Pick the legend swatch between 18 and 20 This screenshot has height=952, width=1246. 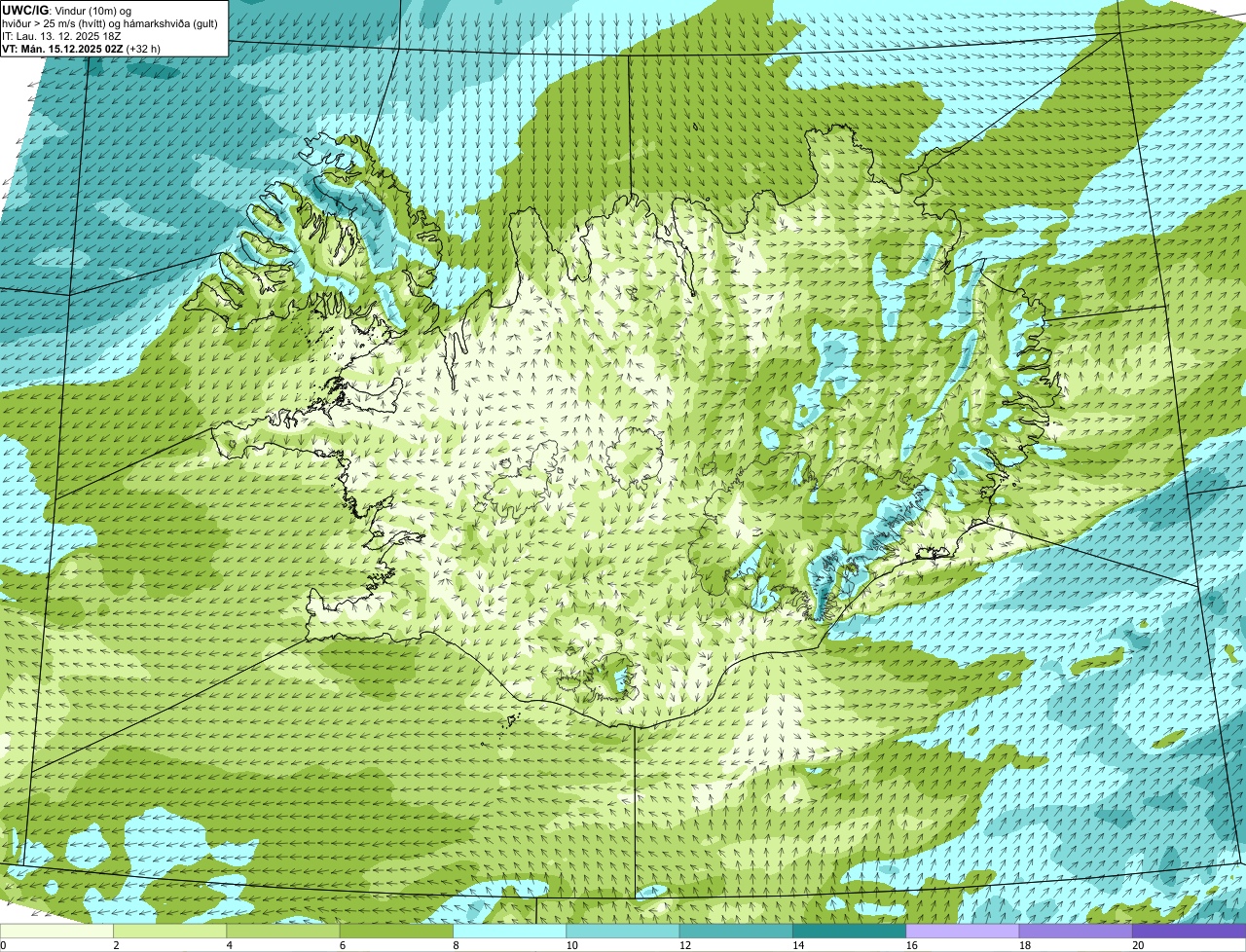(1076, 931)
